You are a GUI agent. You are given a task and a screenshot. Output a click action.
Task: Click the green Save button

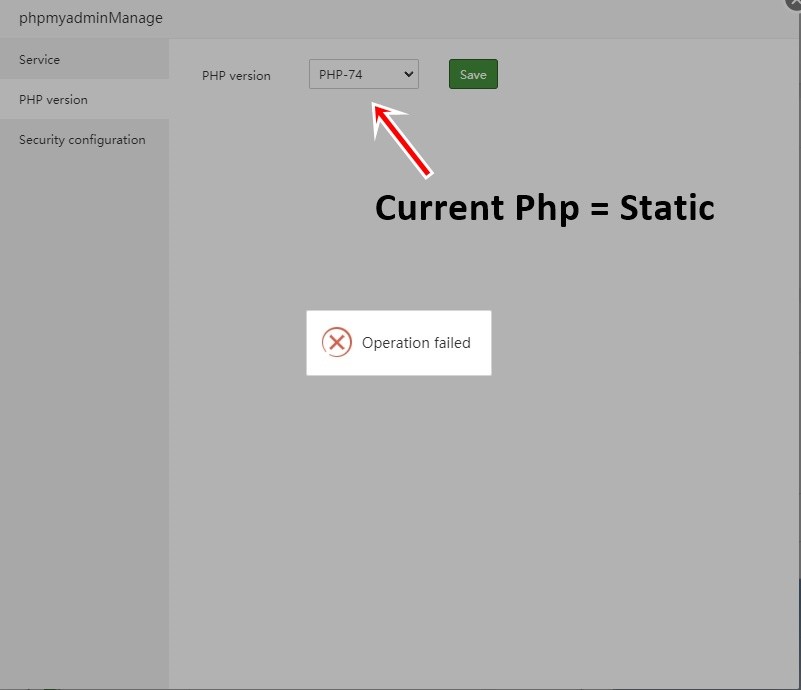[x=473, y=74]
